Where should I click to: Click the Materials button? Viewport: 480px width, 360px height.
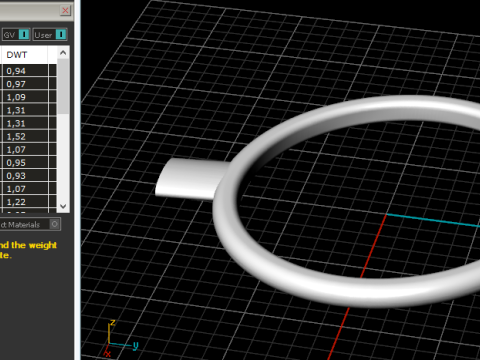[30, 224]
